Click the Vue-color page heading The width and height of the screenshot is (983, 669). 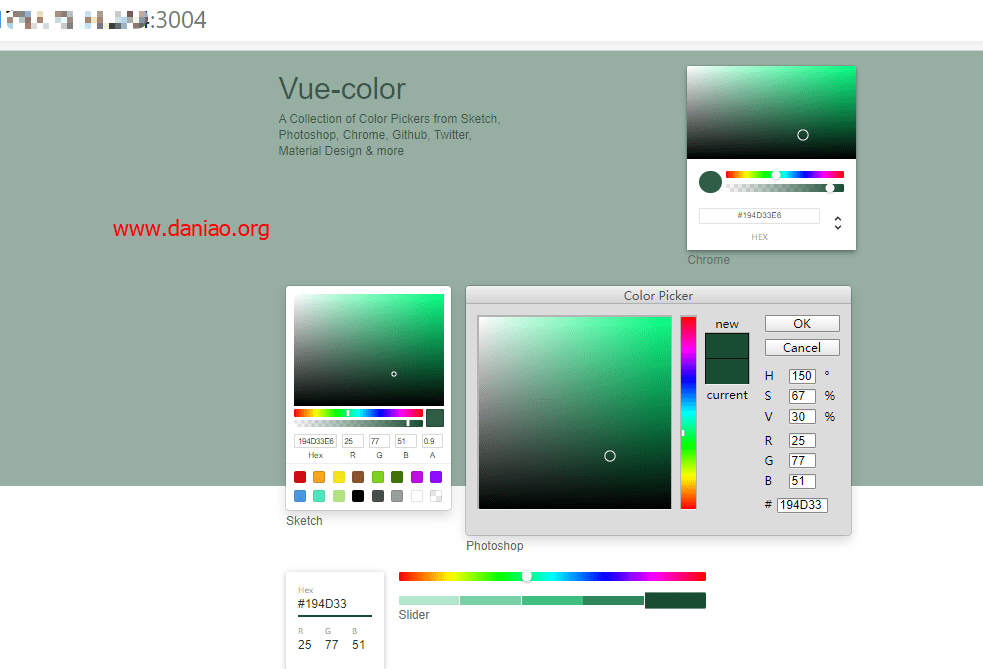342,89
